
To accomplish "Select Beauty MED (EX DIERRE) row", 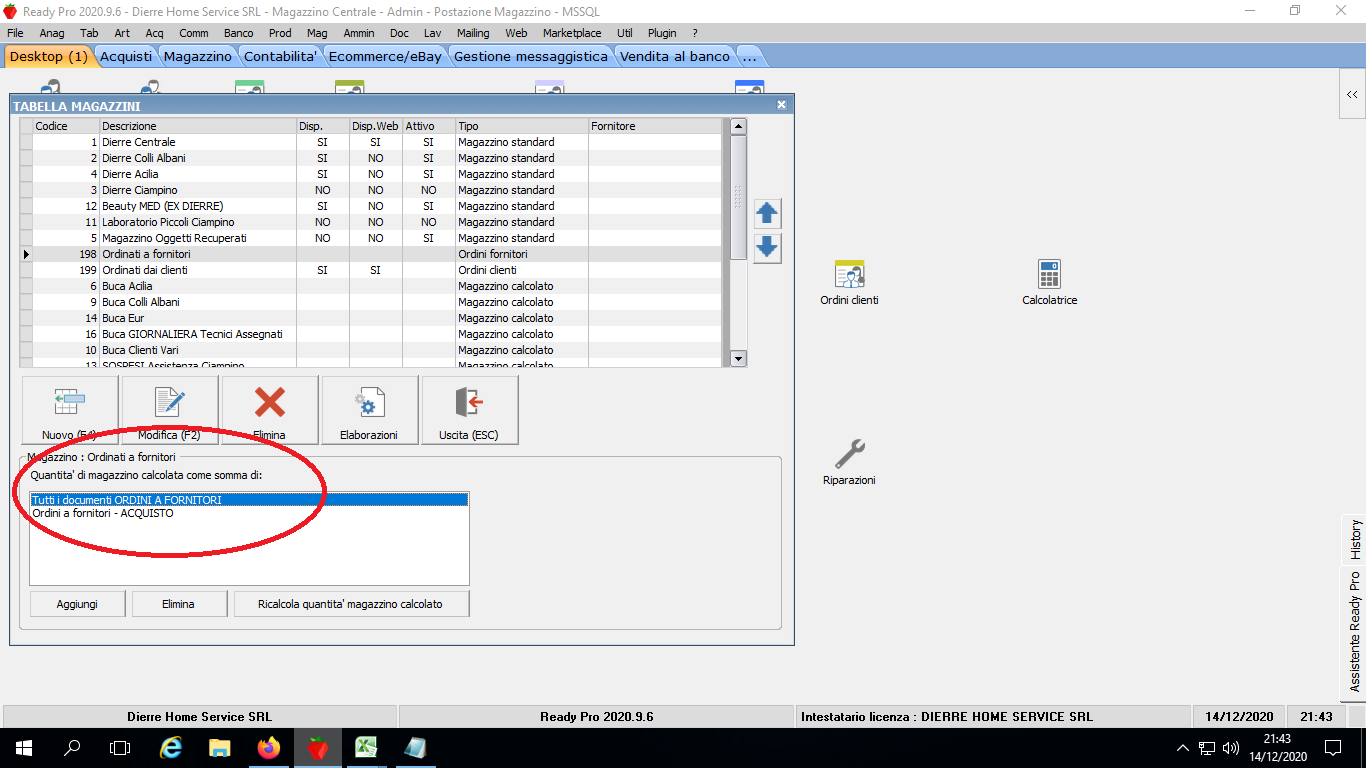I will click(370, 206).
